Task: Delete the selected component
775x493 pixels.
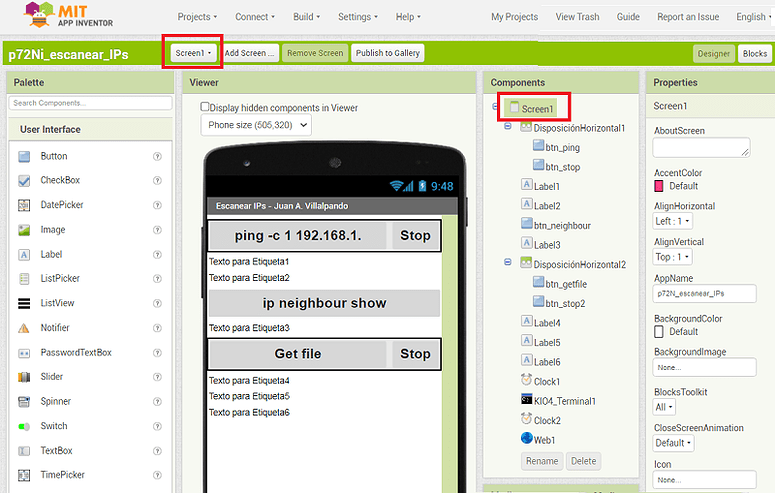Action: click(x=583, y=461)
